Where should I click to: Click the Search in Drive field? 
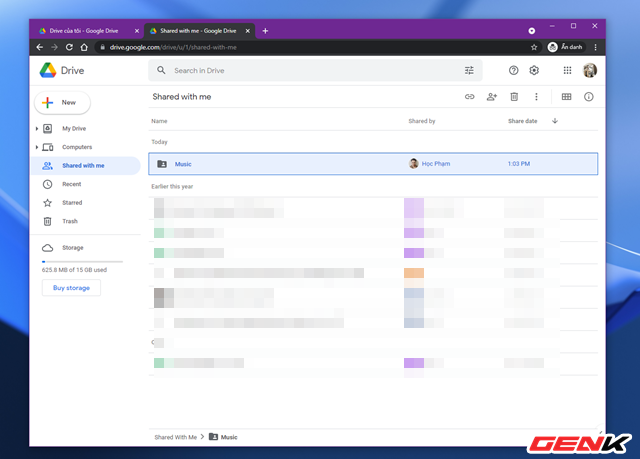pos(315,70)
